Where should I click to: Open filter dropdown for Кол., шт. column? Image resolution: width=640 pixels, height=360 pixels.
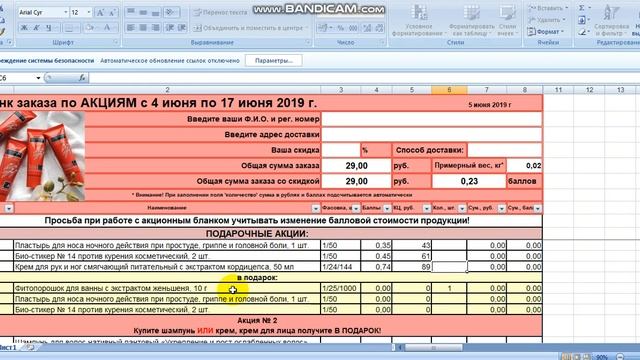[462, 209]
